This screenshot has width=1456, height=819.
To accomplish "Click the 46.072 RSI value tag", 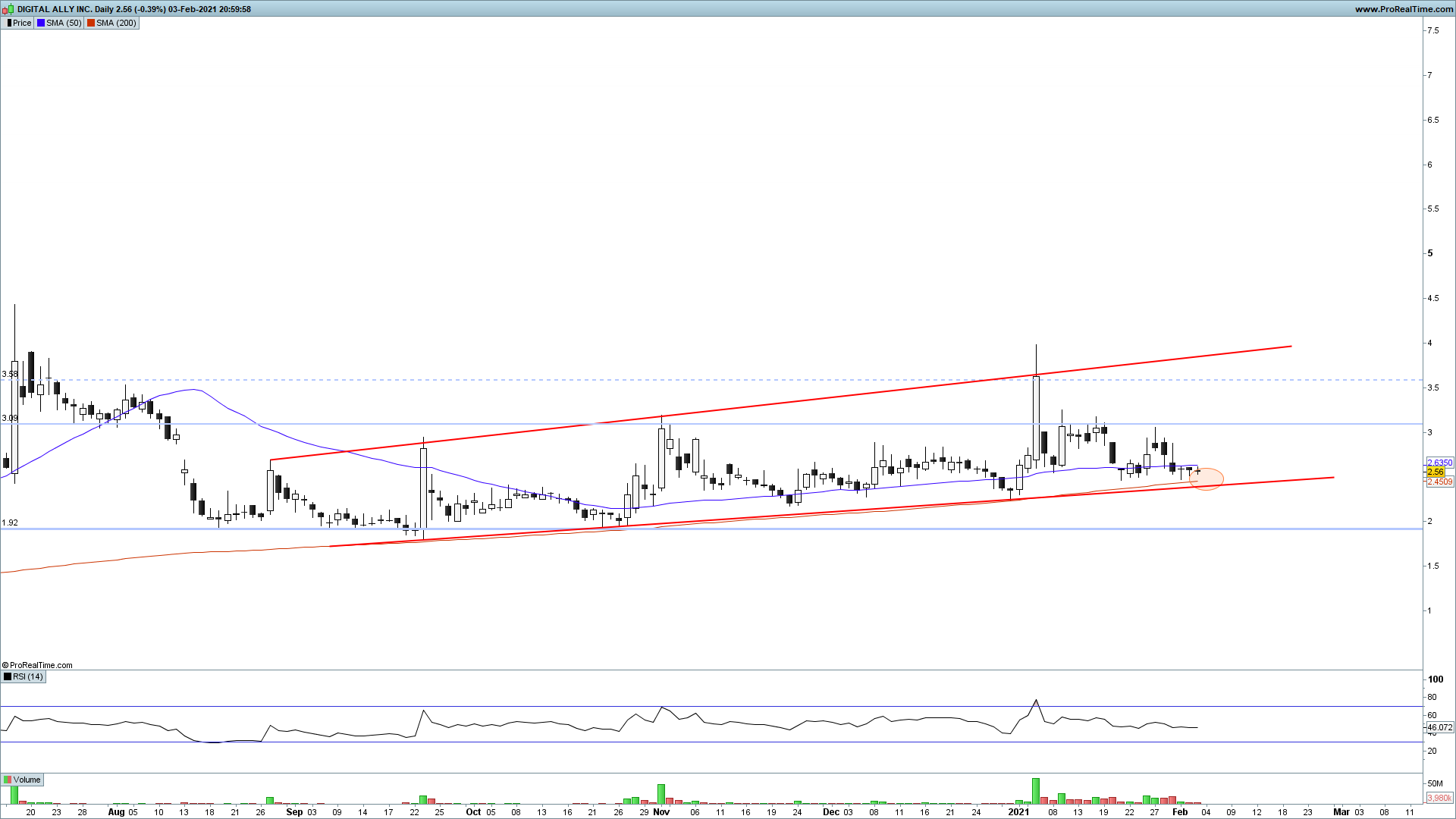I will [x=1439, y=727].
